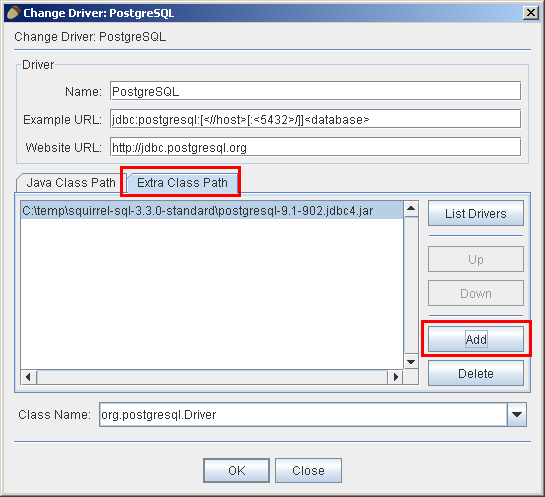Click the horizontal scroll right arrow
This screenshot has height=497, width=545.
pyautogui.click(x=396, y=377)
